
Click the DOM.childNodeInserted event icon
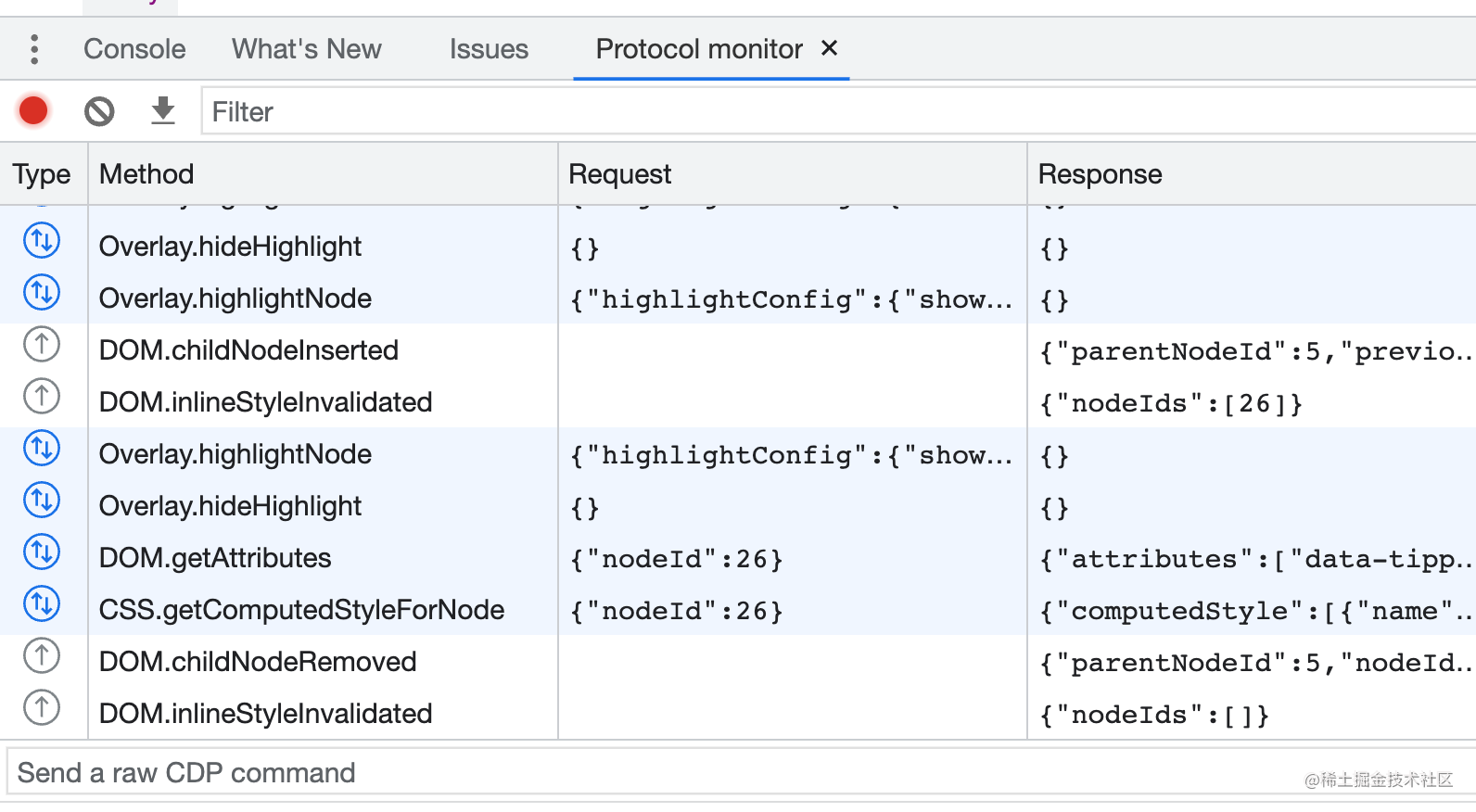coord(42,345)
